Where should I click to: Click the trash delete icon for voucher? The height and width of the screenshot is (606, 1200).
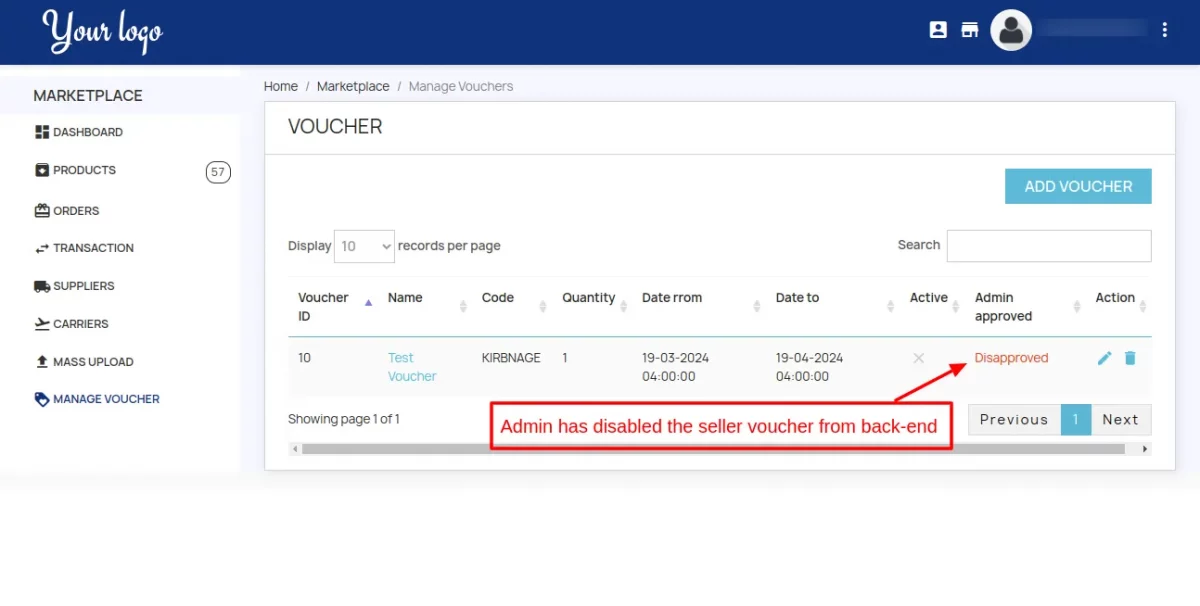pyautogui.click(x=1130, y=358)
